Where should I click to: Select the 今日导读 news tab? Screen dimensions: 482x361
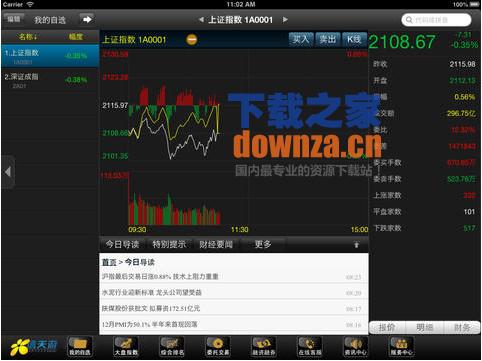[122, 244]
